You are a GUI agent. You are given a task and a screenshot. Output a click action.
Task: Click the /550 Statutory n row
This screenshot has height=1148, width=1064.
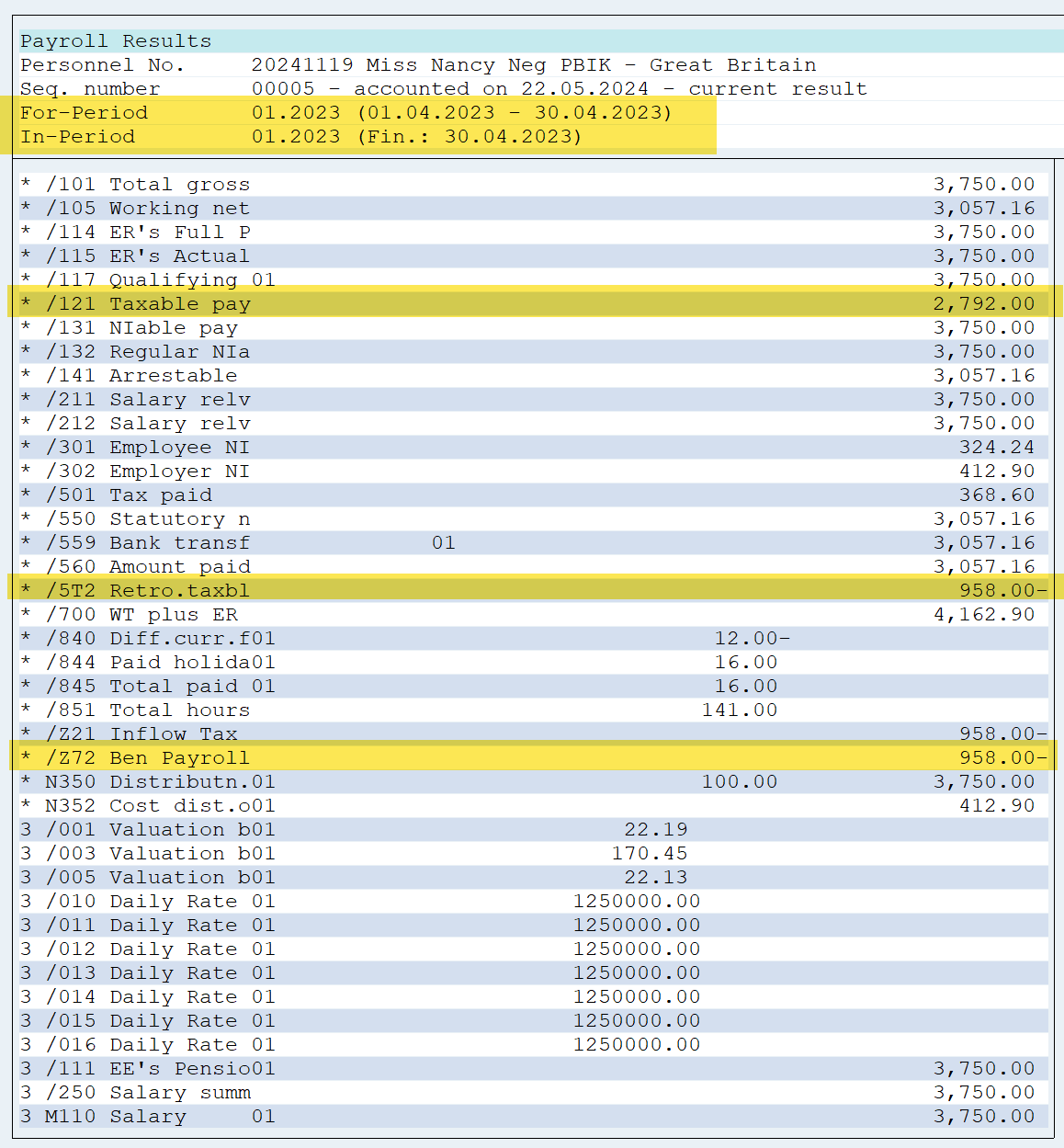coord(533,519)
